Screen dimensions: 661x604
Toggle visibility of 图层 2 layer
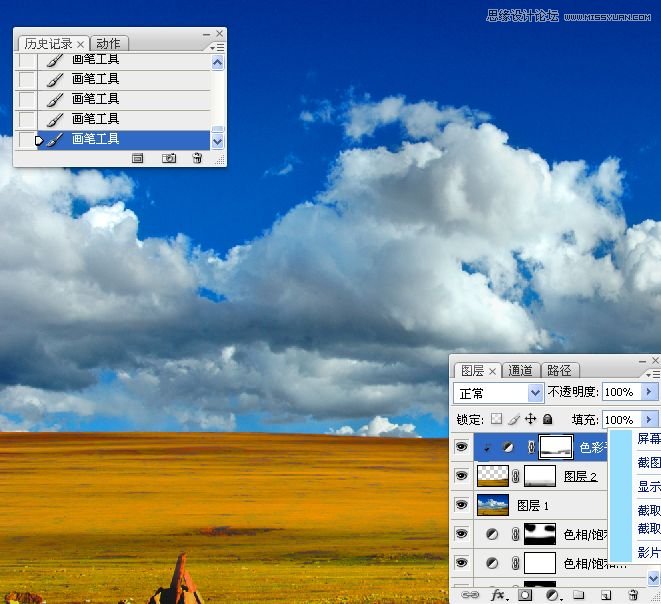click(x=461, y=476)
